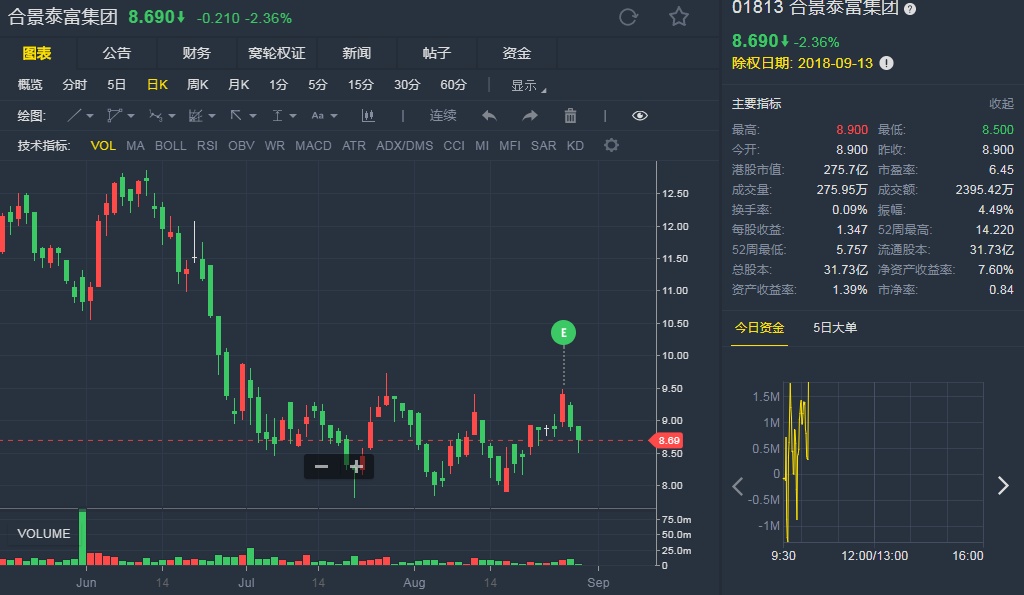Toggle CCI indicator
The image size is (1024, 595).
(x=454, y=146)
